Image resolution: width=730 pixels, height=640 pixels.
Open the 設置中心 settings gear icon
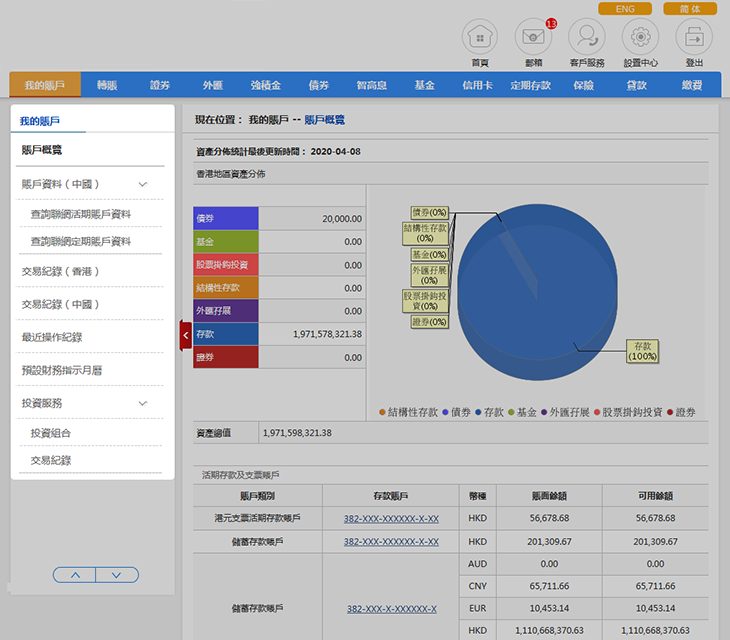(640, 37)
